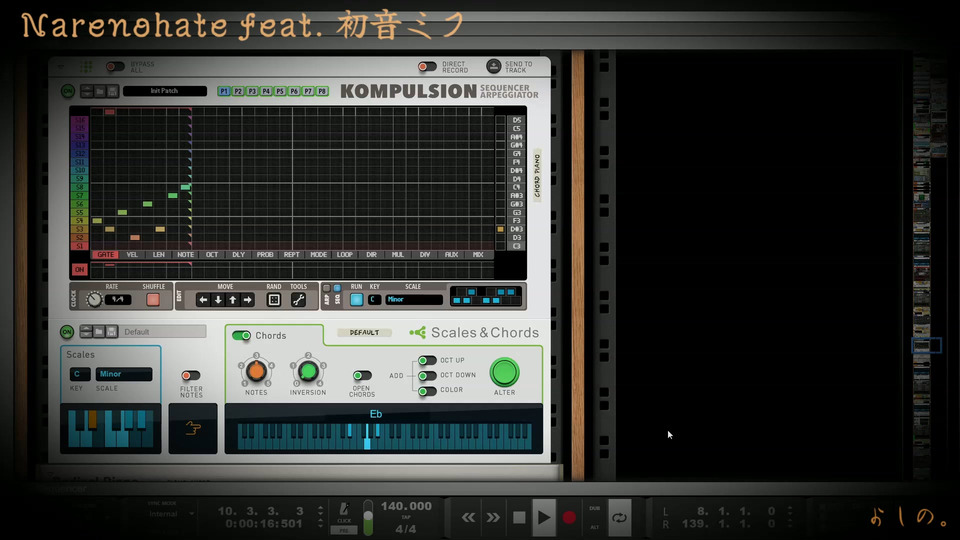Select SEQ mode indicator
Screen dimensions: 960x540
tap(337, 288)
